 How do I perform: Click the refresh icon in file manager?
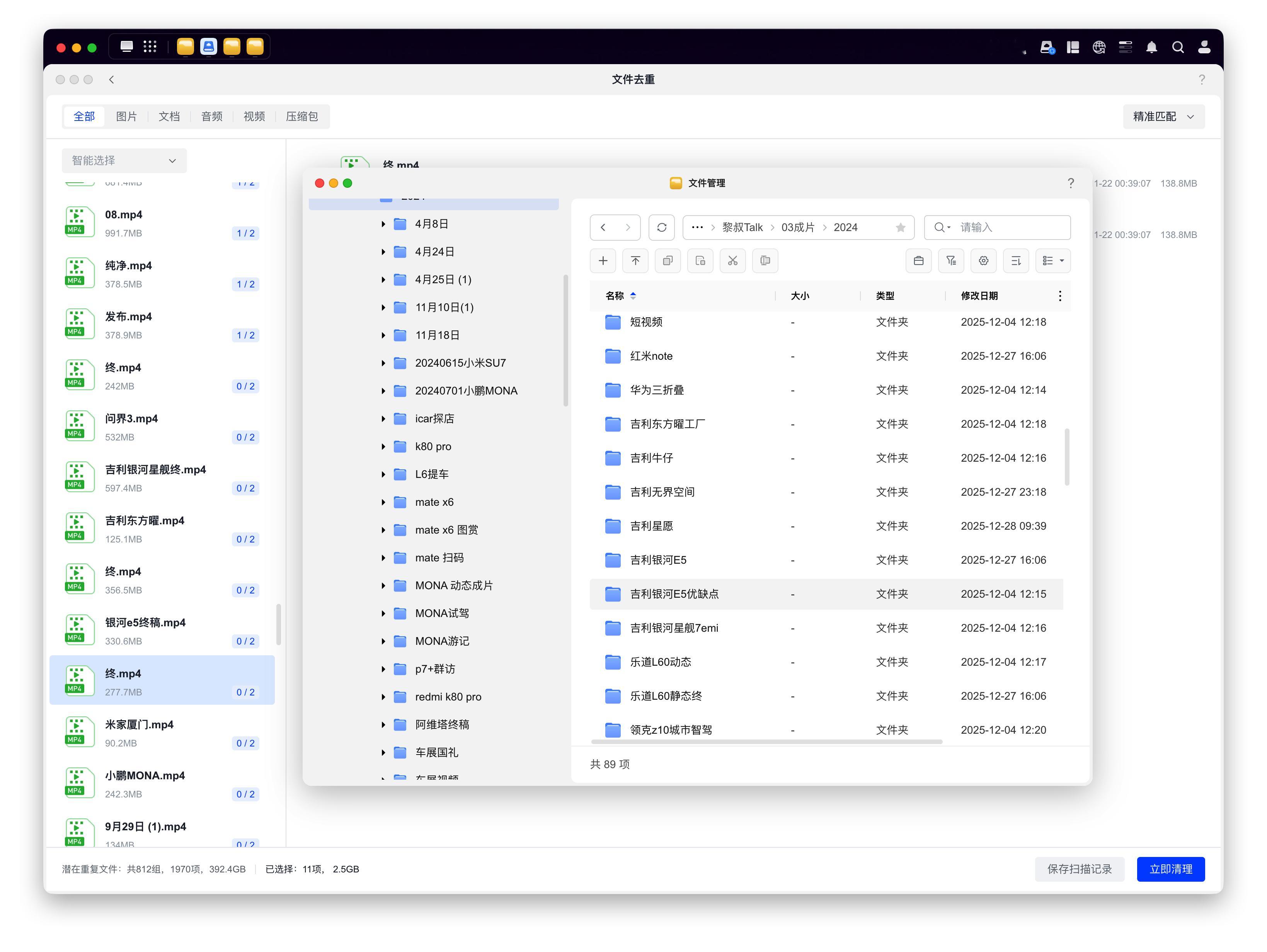(661, 227)
